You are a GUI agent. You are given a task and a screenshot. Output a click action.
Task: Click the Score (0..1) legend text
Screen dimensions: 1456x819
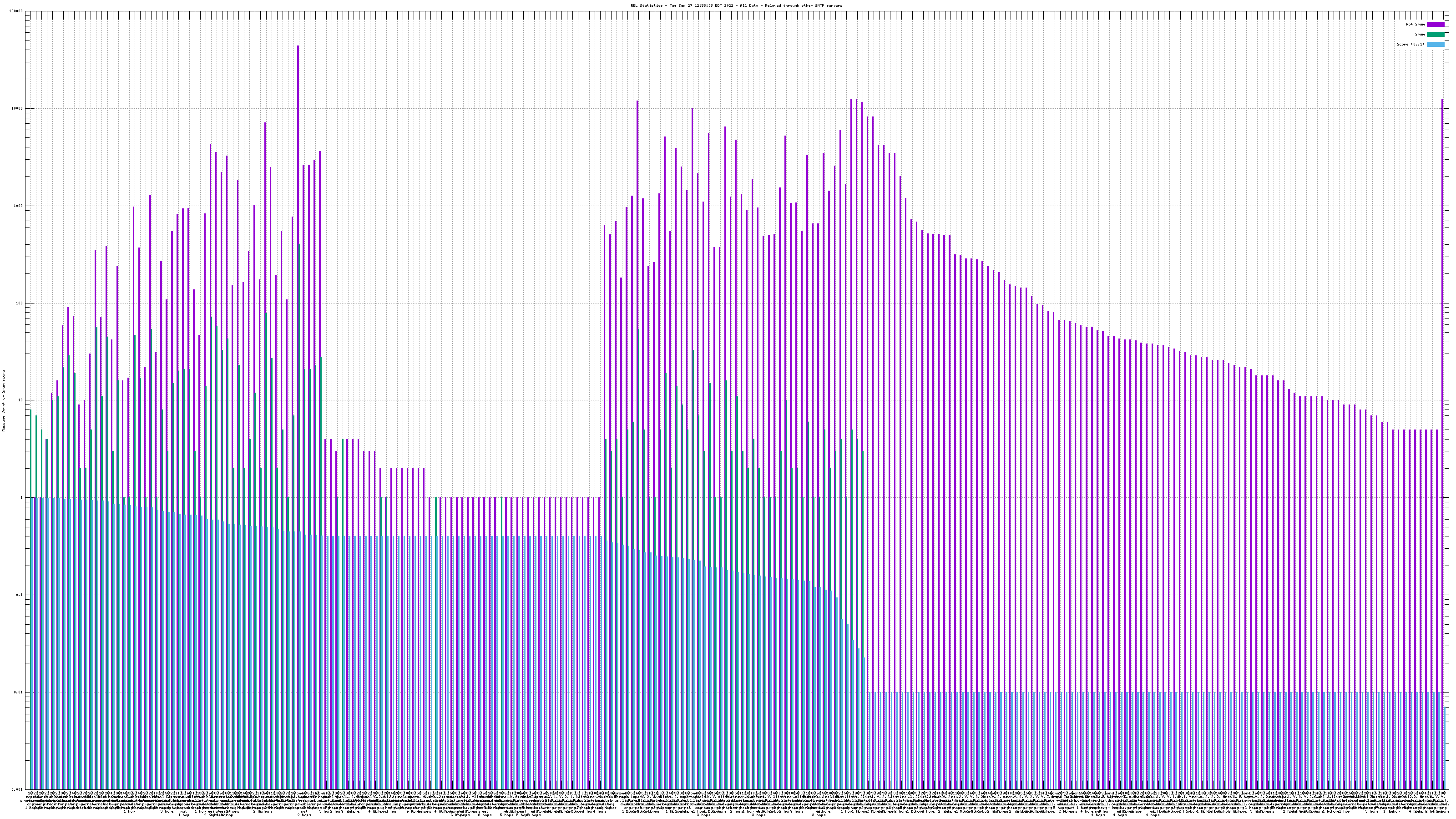click(x=1410, y=44)
